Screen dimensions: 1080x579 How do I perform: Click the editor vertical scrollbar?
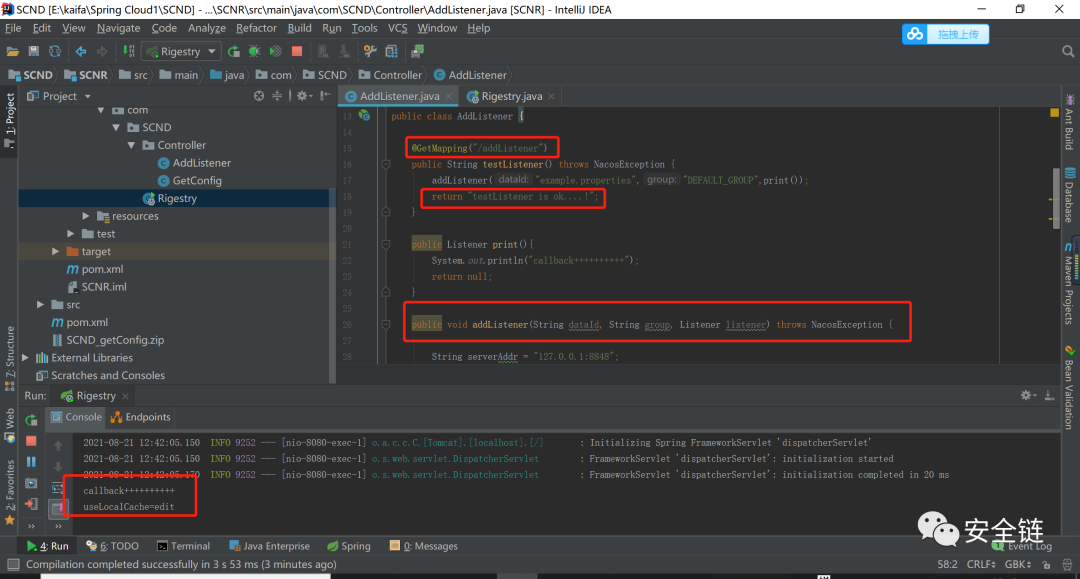[1055, 200]
